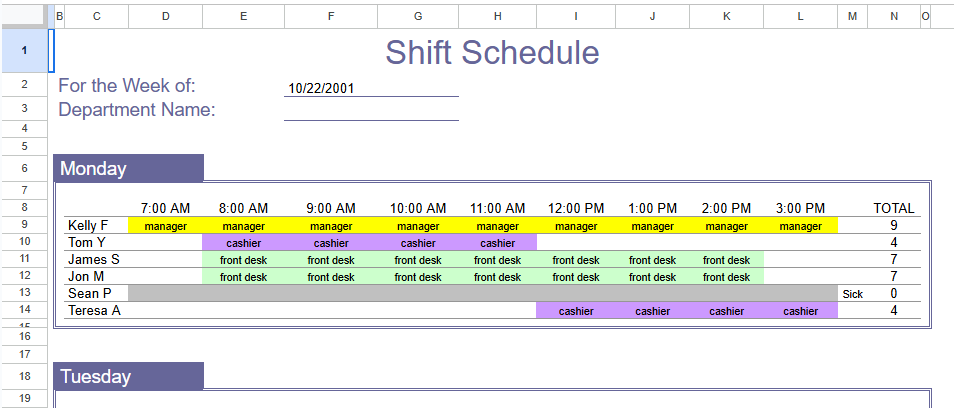
Task: Select the Shift Schedule title cell
Action: click(x=492, y=53)
